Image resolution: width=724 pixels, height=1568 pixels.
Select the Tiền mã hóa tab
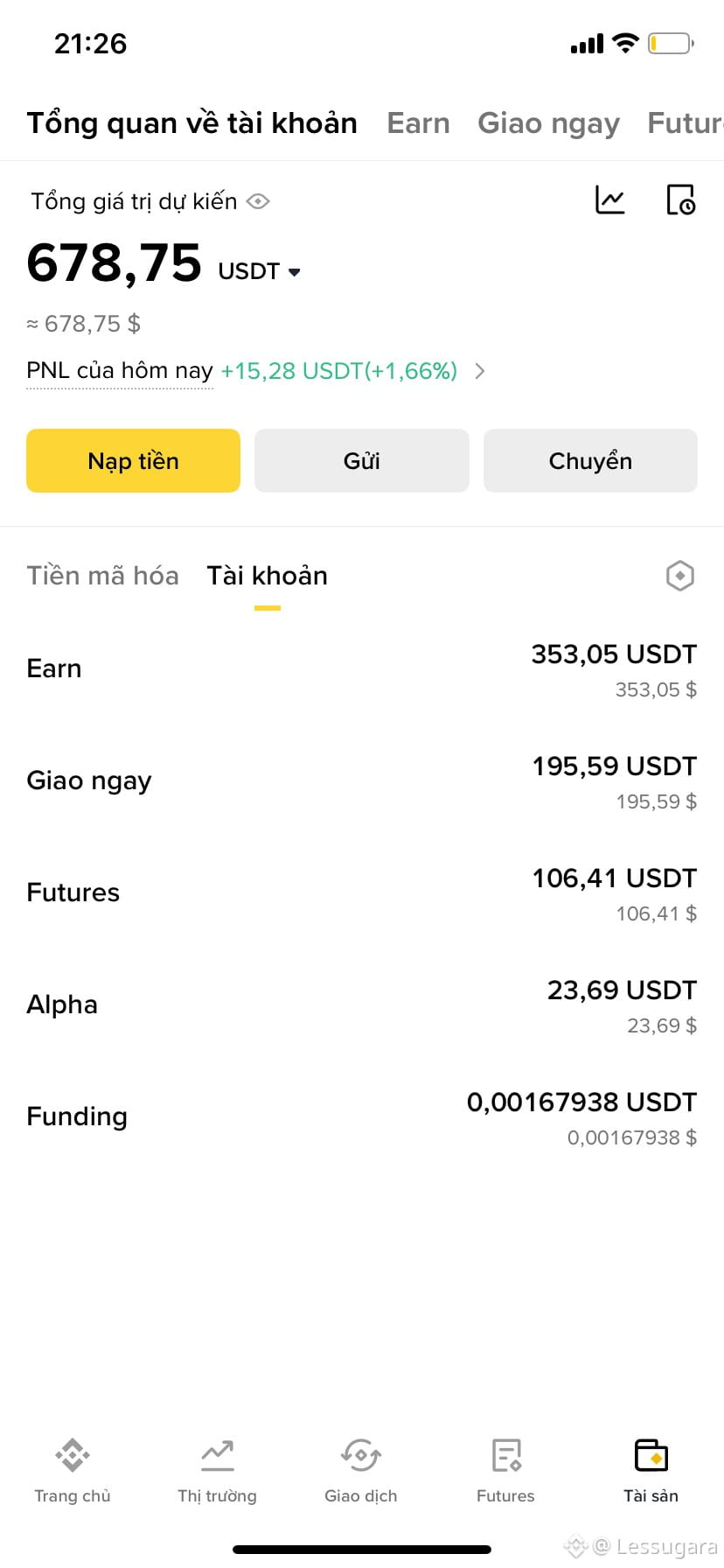coord(102,576)
